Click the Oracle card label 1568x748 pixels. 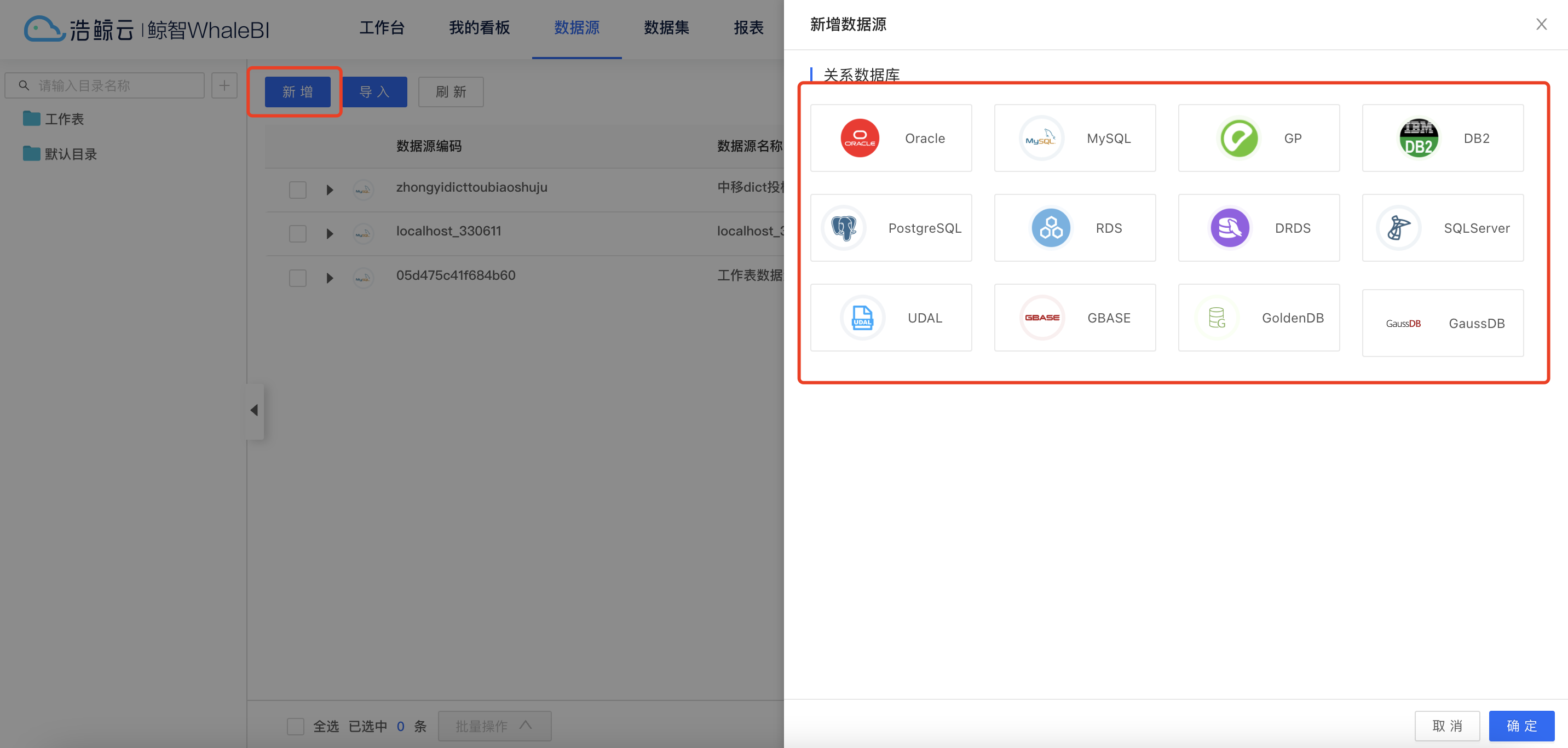click(925, 138)
